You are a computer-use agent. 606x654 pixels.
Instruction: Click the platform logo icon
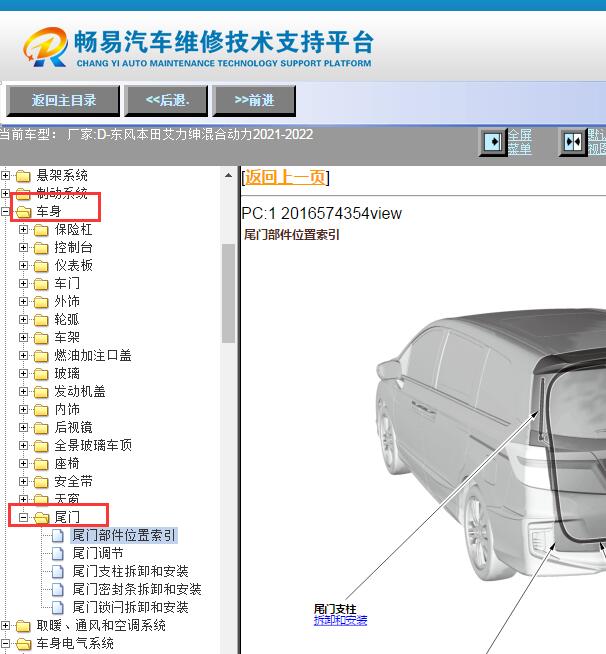point(45,47)
